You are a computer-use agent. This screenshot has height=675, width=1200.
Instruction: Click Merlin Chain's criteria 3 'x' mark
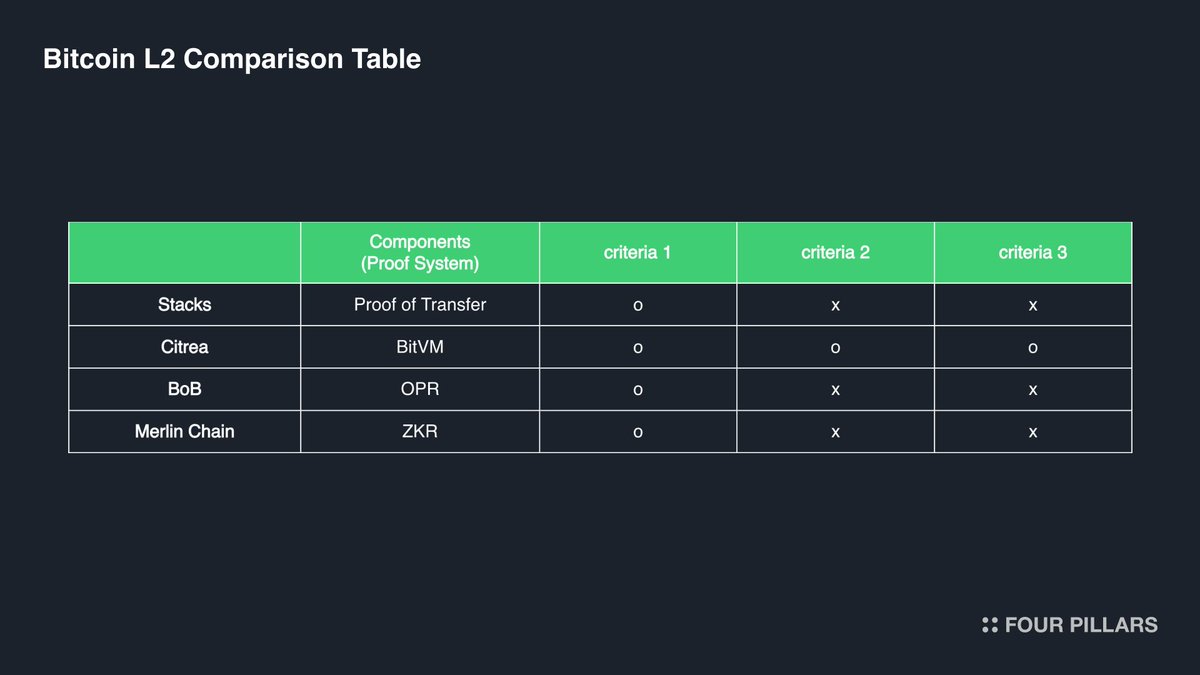[1033, 433]
